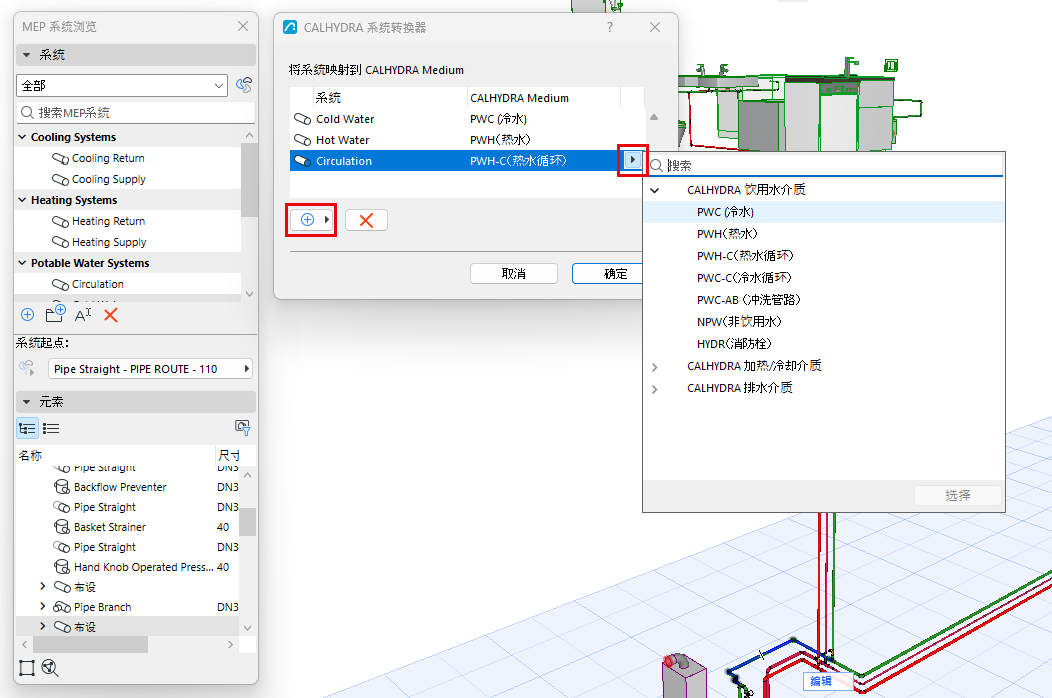The width and height of the screenshot is (1052, 698).
Task: Click the 搜索 field in medium popup
Action: coord(825,165)
